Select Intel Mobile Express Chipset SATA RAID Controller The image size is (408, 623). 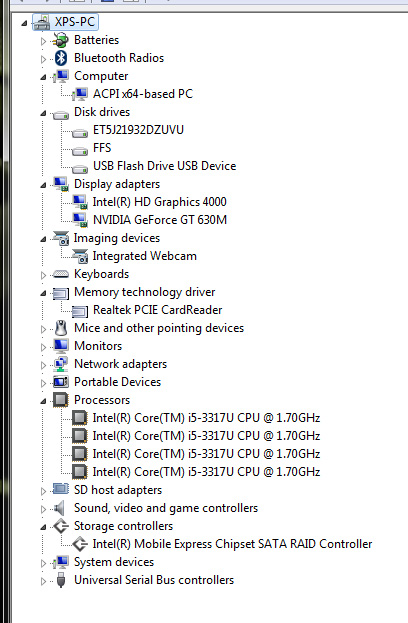232,544
